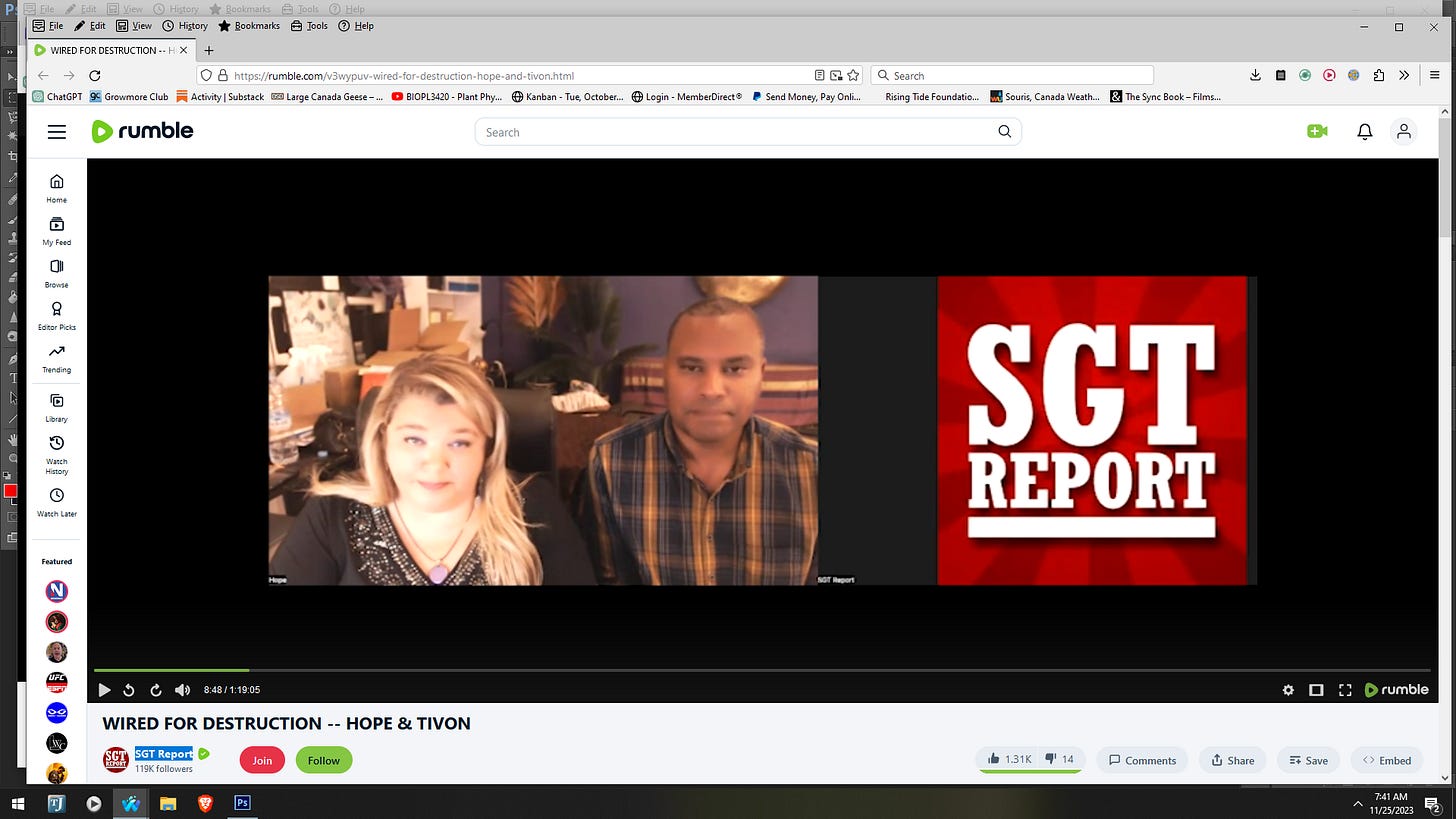The image size is (1456, 819).
Task: Click the SGT Report channel name
Action: coord(164,754)
